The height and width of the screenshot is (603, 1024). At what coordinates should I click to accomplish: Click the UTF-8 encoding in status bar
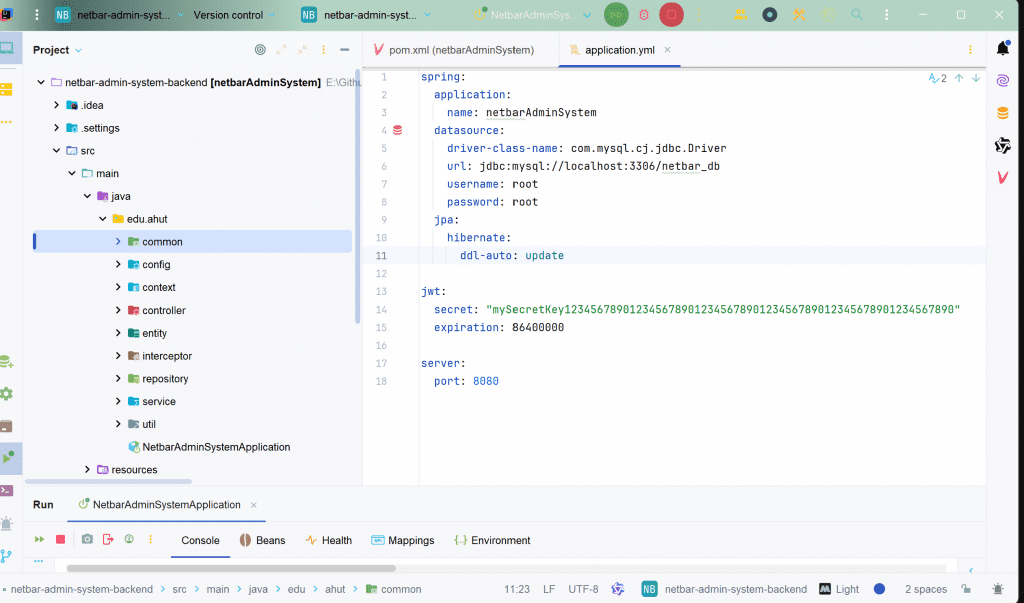583,589
